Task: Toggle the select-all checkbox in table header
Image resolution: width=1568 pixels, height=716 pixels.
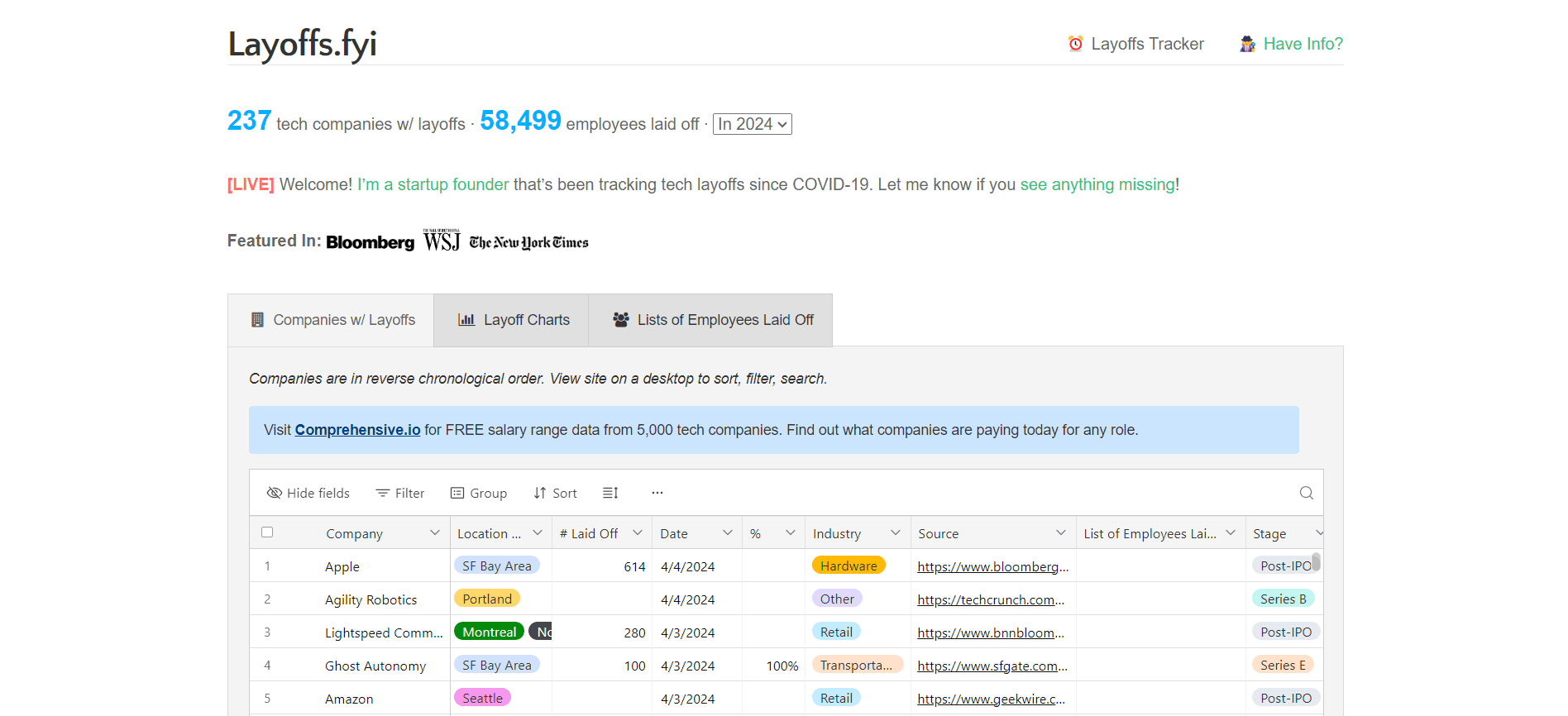Action: [267, 532]
